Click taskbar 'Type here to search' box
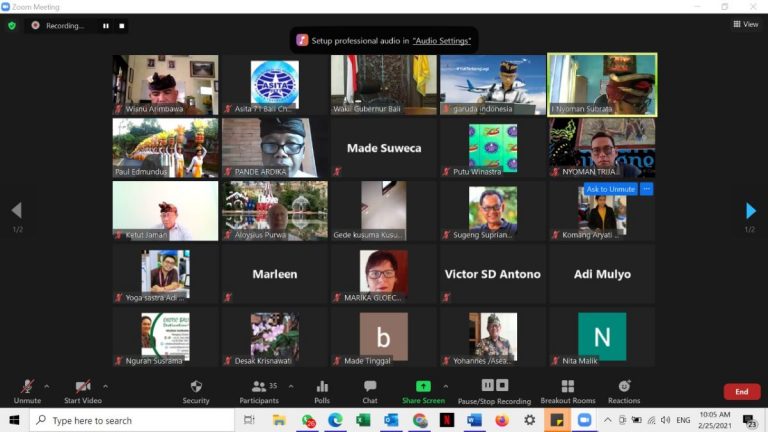This screenshot has height=432, width=768. click(132, 420)
